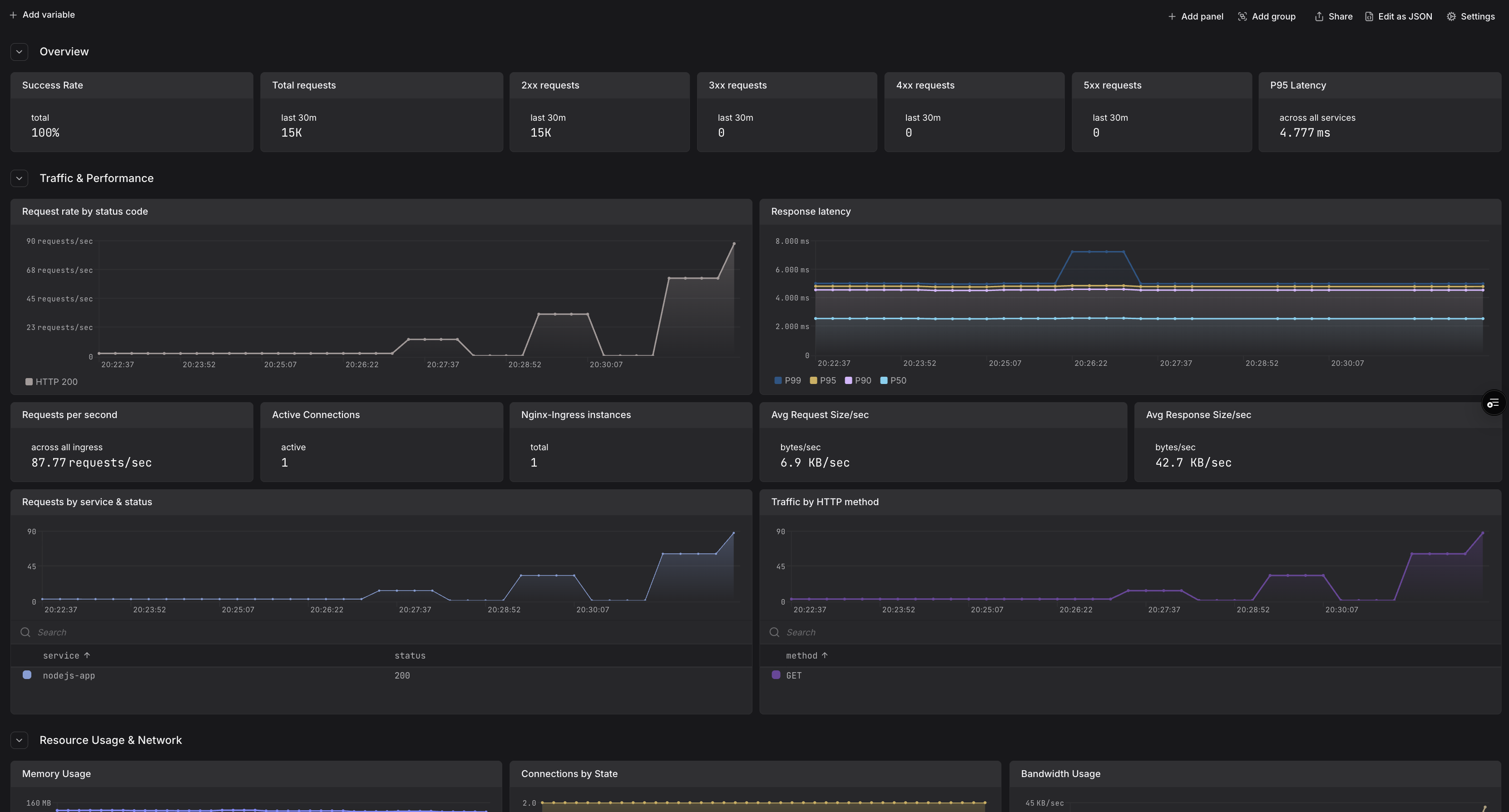Click the Add panel plus icon
Image resolution: width=1509 pixels, height=812 pixels.
1172,17
